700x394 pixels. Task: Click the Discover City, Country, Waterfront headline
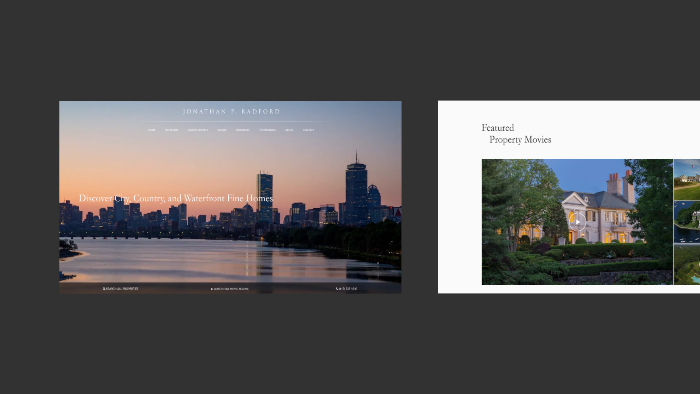(x=176, y=198)
